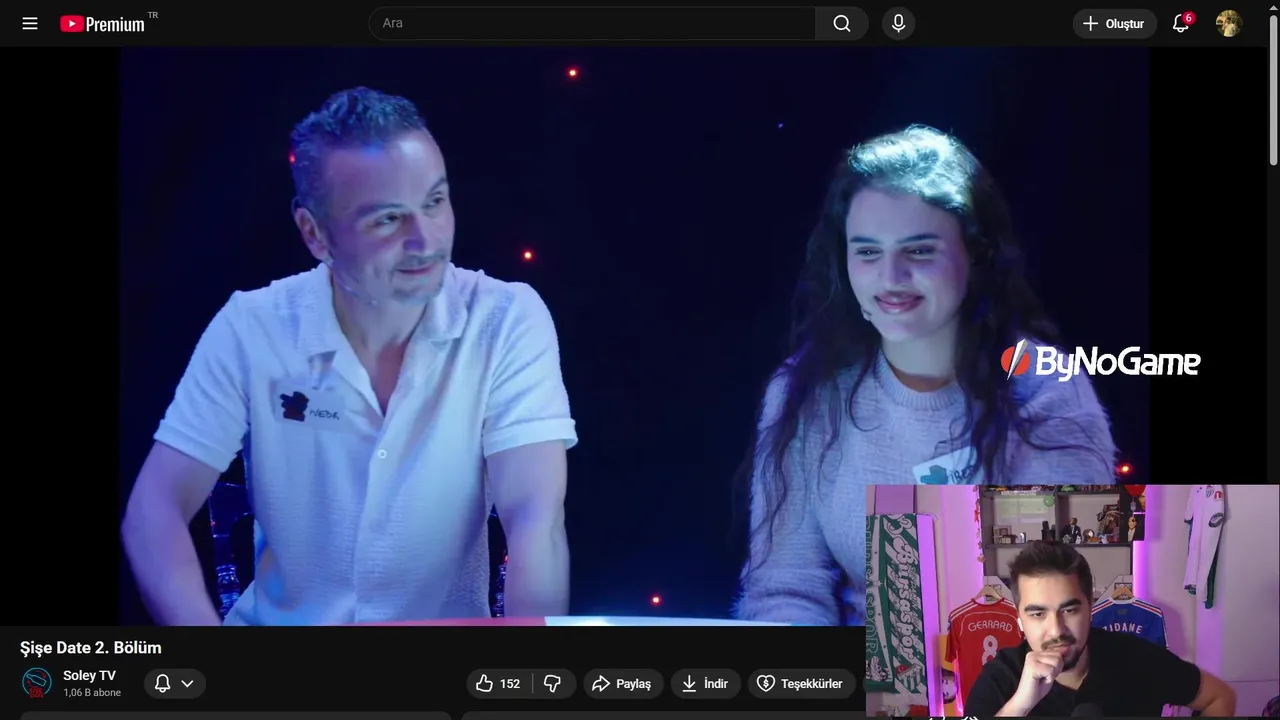This screenshot has width=1280, height=720.
Task: Click the video title Şişe Date 2. Bölüm
Action: click(x=91, y=647)
